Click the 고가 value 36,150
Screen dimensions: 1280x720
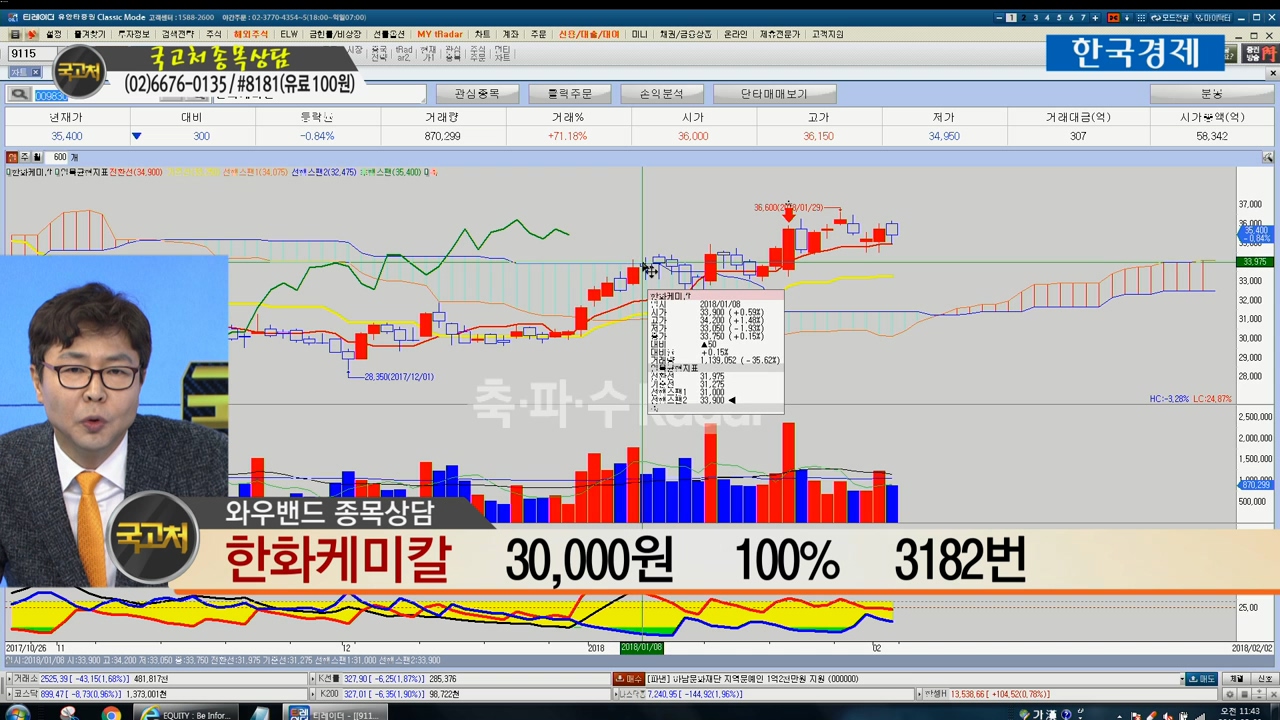pos(818,136)
